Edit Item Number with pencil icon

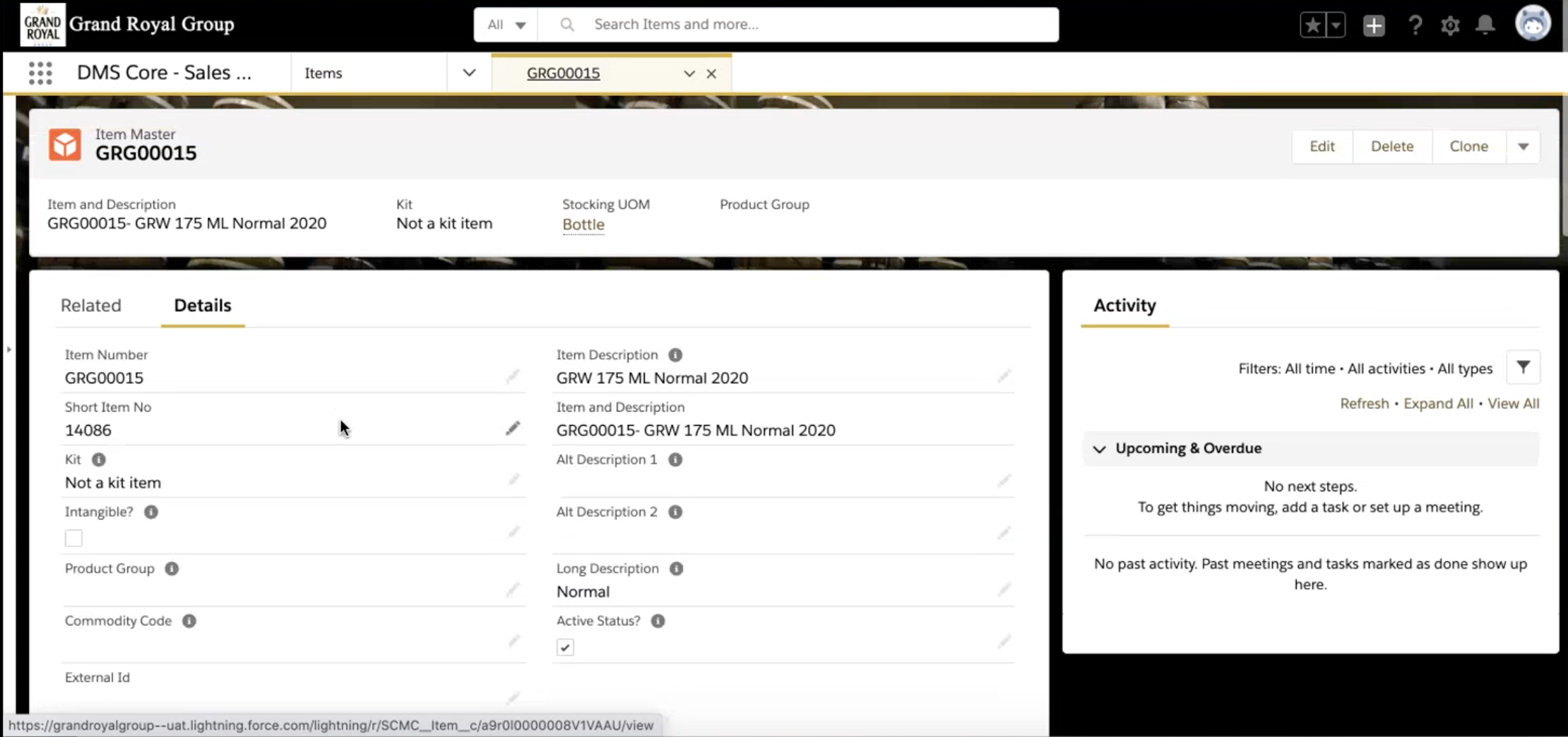(513, 376)
